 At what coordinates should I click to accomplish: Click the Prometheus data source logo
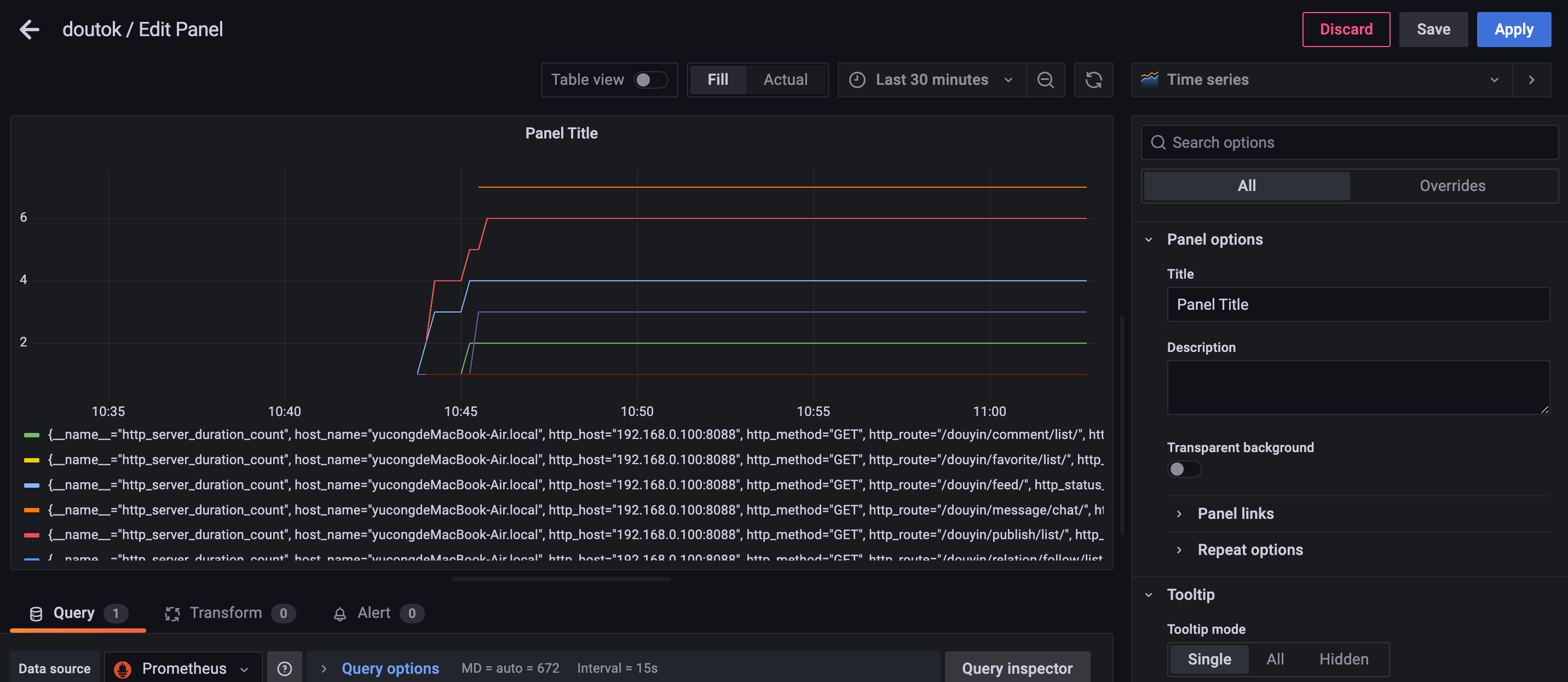122,669
